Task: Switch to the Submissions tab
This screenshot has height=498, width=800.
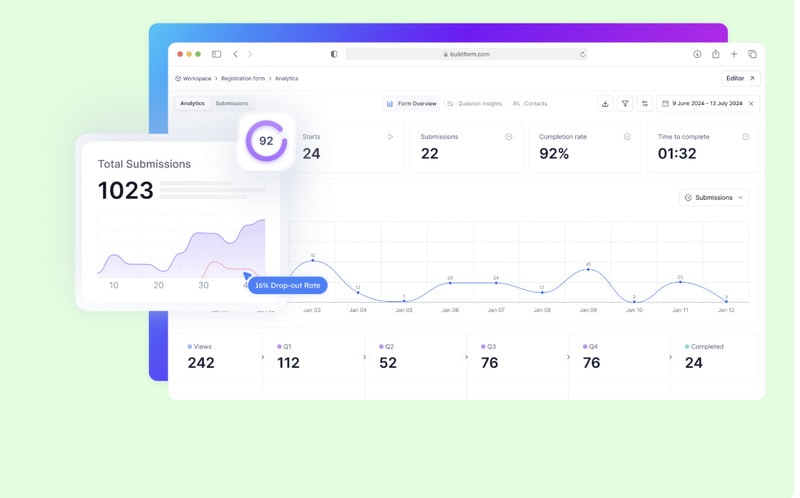Action: pyautogui.click(x=232, y=103)
